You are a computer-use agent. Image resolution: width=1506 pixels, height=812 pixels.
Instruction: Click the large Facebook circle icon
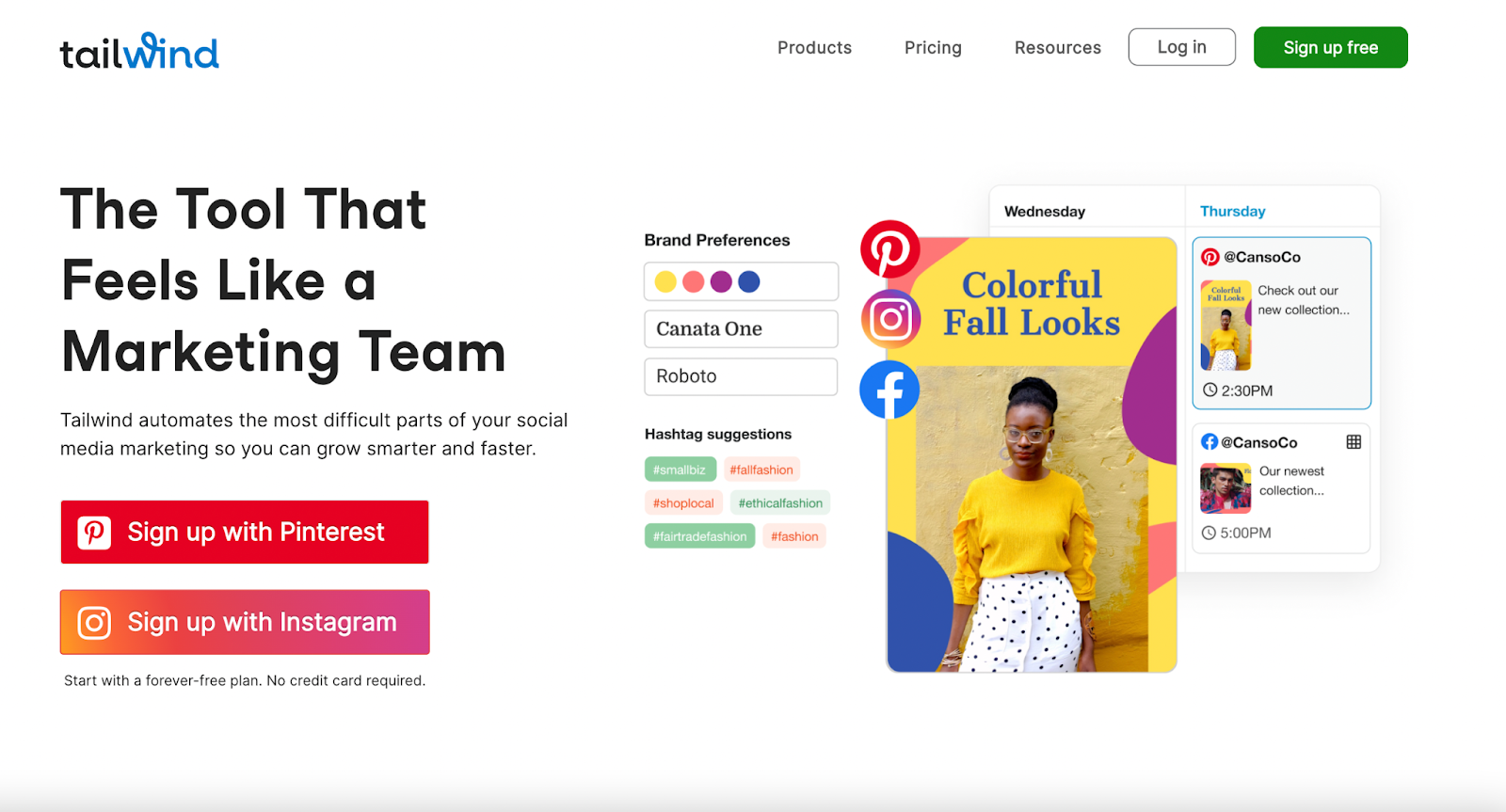[x=889, y=390]
